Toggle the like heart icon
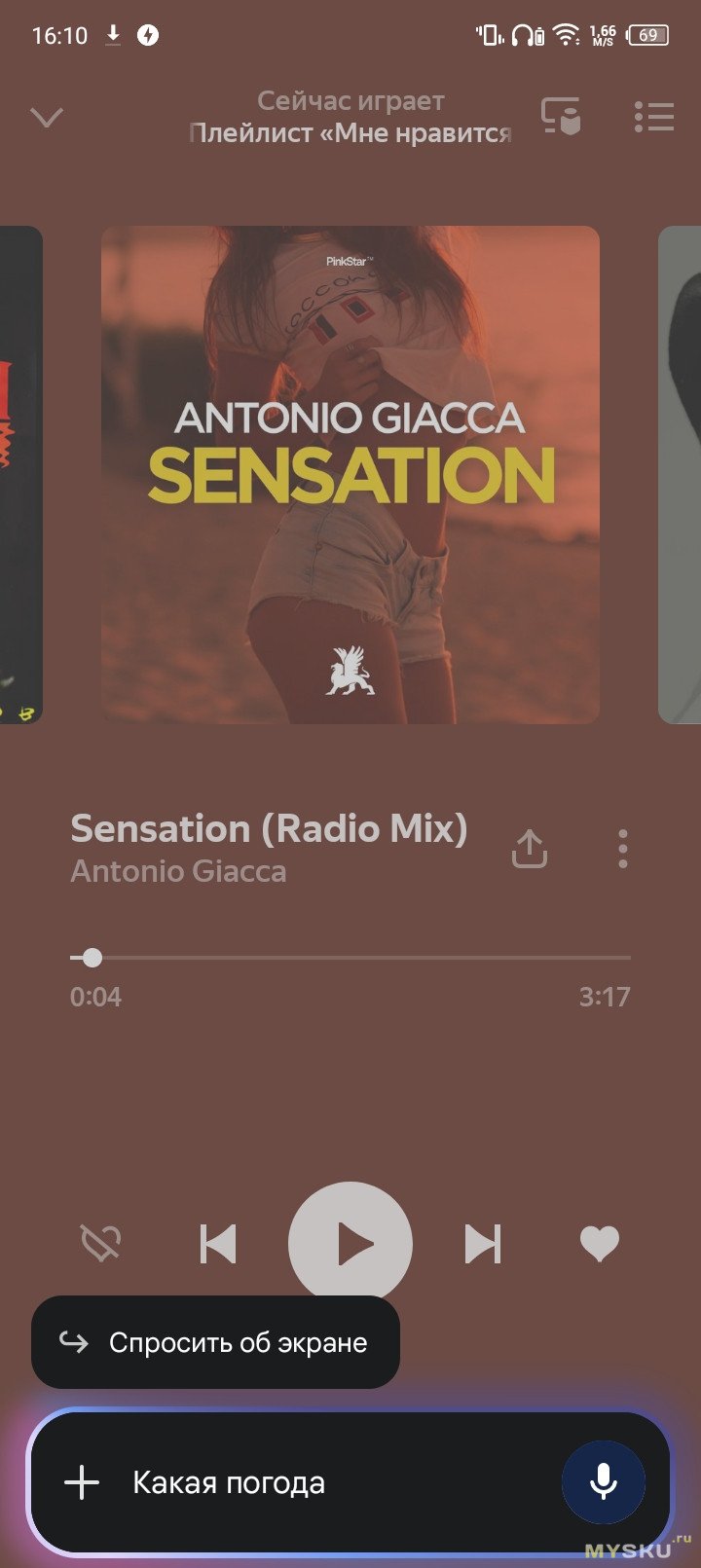 (600, 1243)
